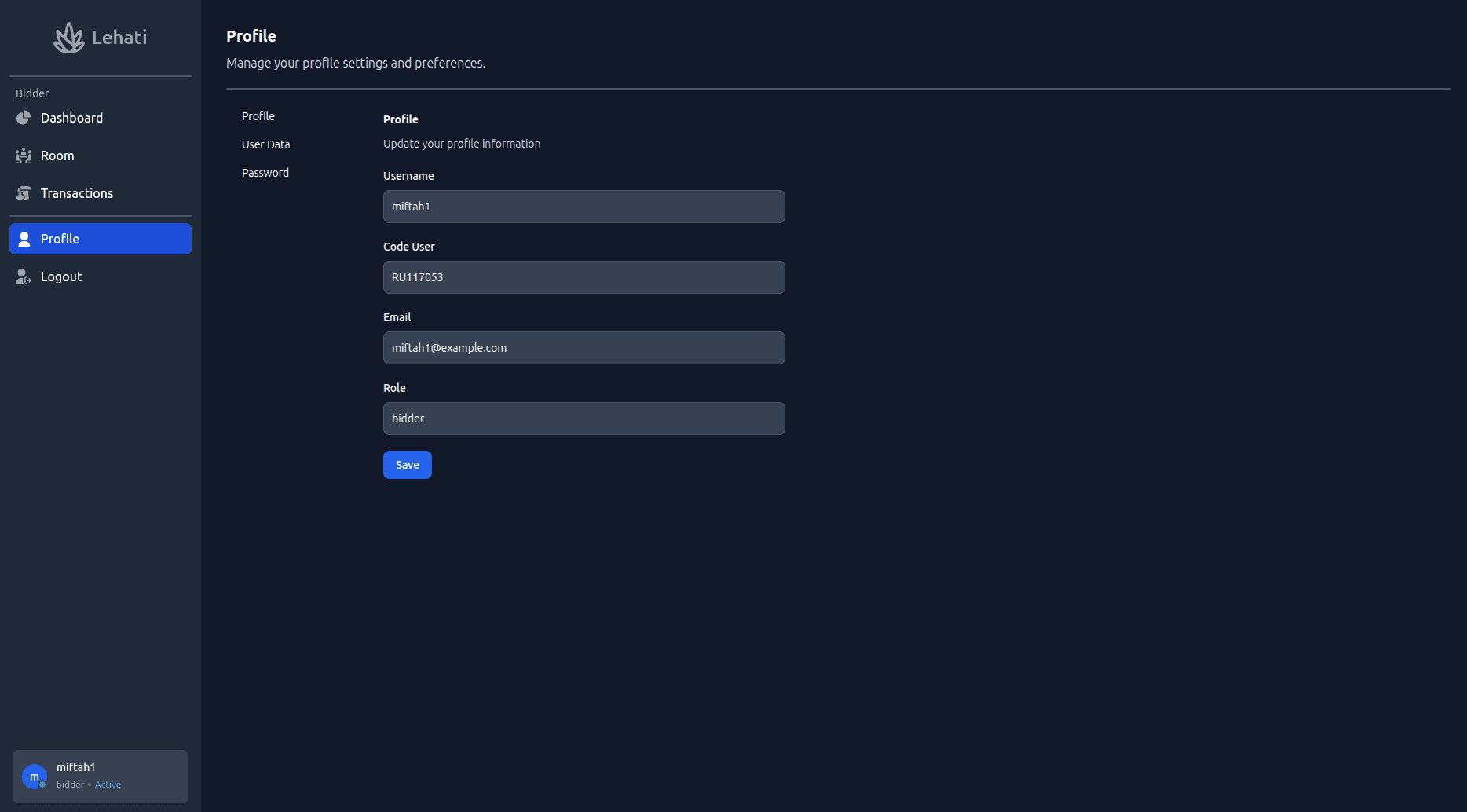The width and height of the screenshot is (1467, 812).
Task: Switch to the User Data tab
Action: (x=266, y=144)
